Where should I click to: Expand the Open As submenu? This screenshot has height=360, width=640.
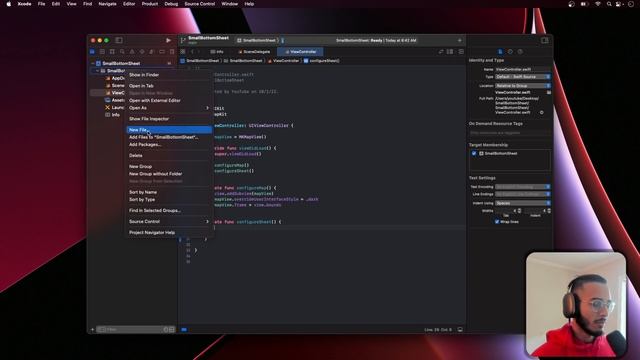click(x=169, y=108)
